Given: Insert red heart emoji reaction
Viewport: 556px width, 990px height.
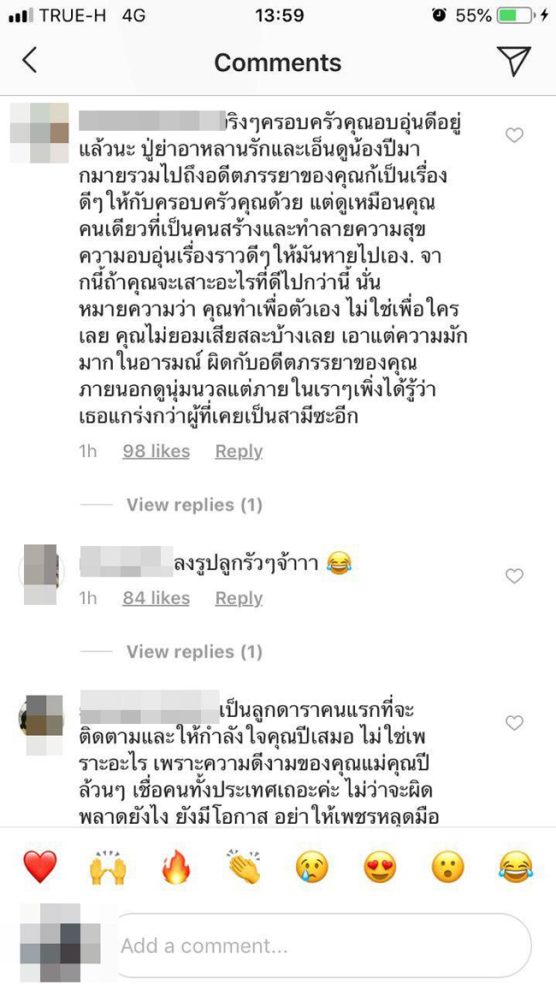Looking at the screenshot, I should point(40,867).
